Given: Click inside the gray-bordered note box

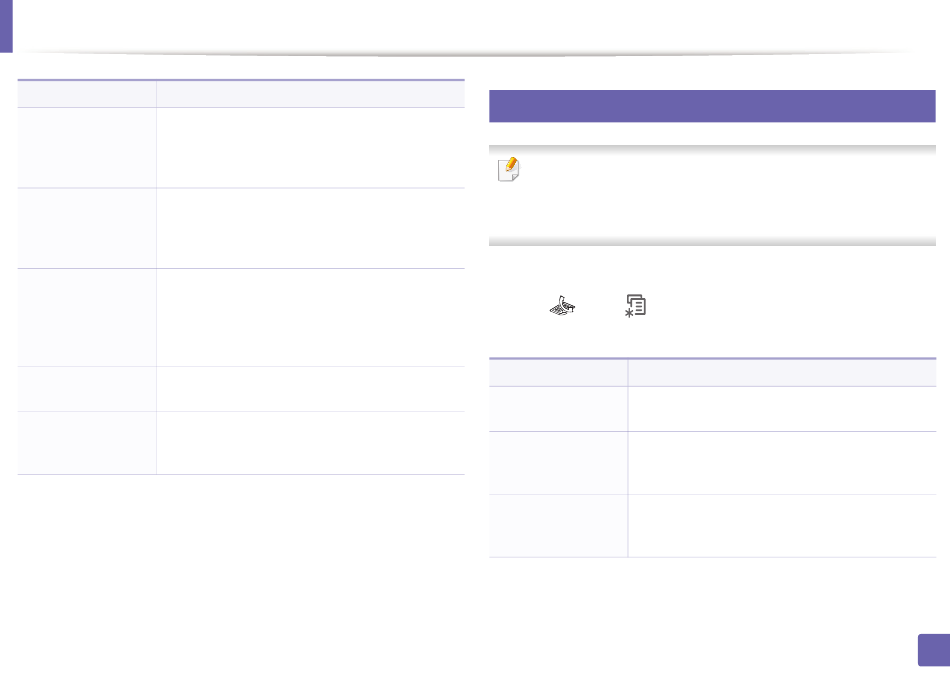Looking at the screenshot, I should pyautogui.click(x=712, y=195).
